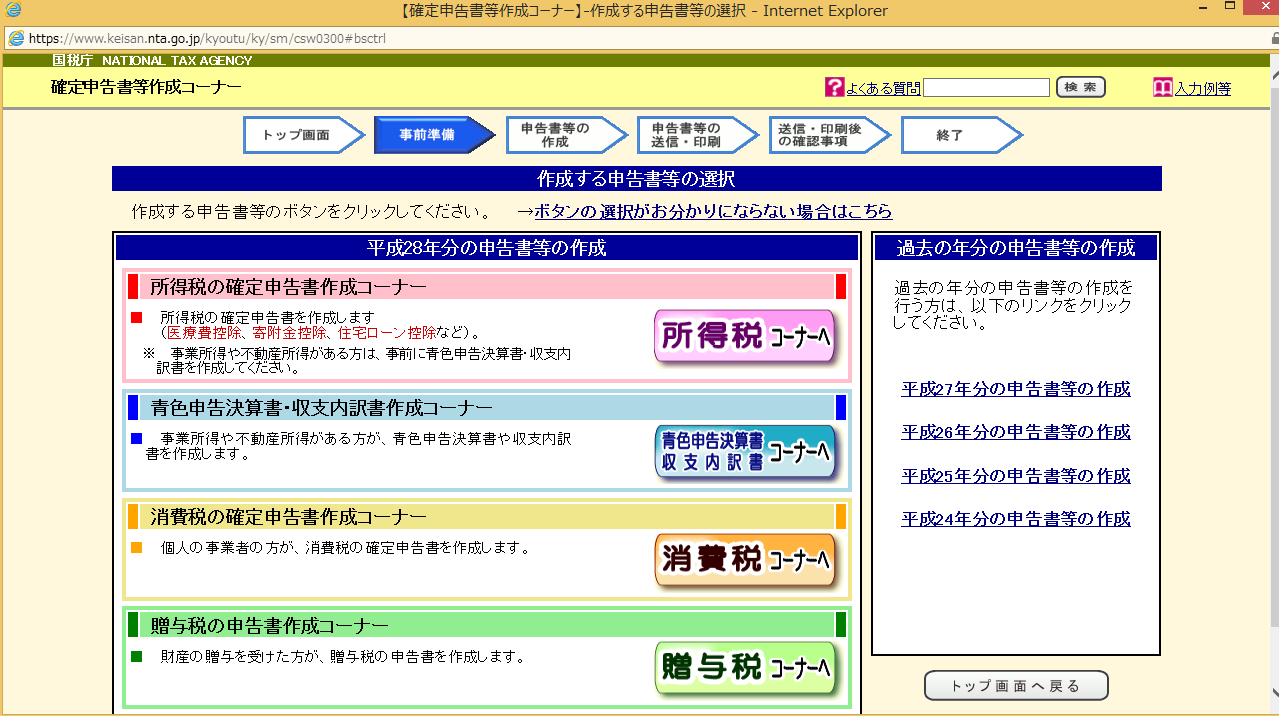Viewport: 1279px width, 716px height.
Task: Click the Internet Explorer icon in the title bar
Action: [x=14, y=12]
